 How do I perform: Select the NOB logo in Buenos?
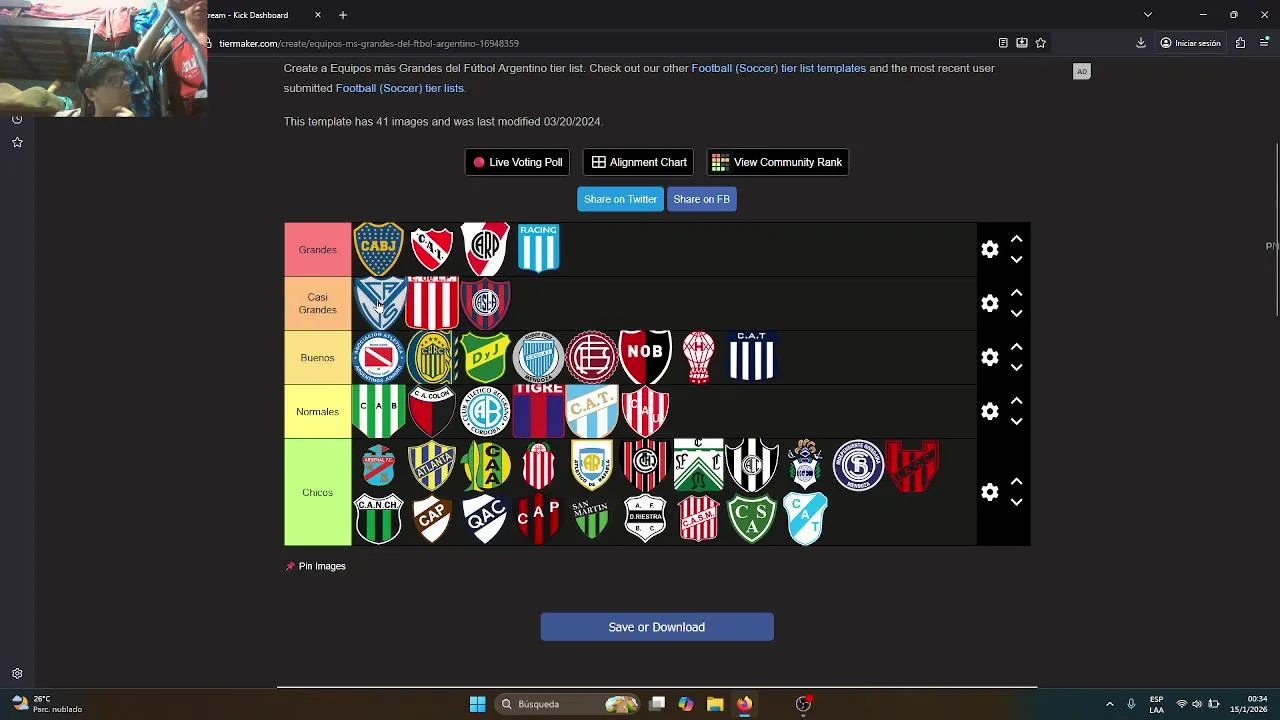[645, 358]
